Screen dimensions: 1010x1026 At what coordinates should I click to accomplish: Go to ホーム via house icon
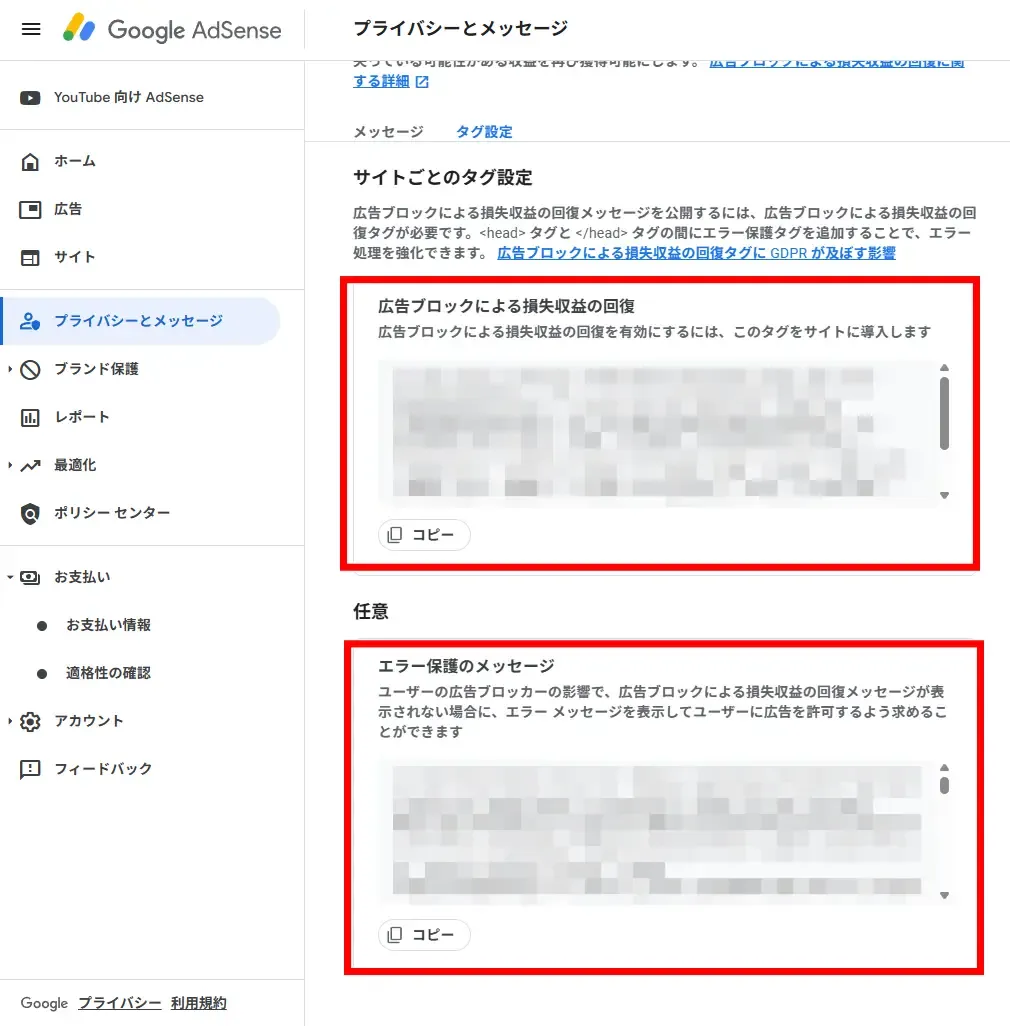(x=30, y=162)
